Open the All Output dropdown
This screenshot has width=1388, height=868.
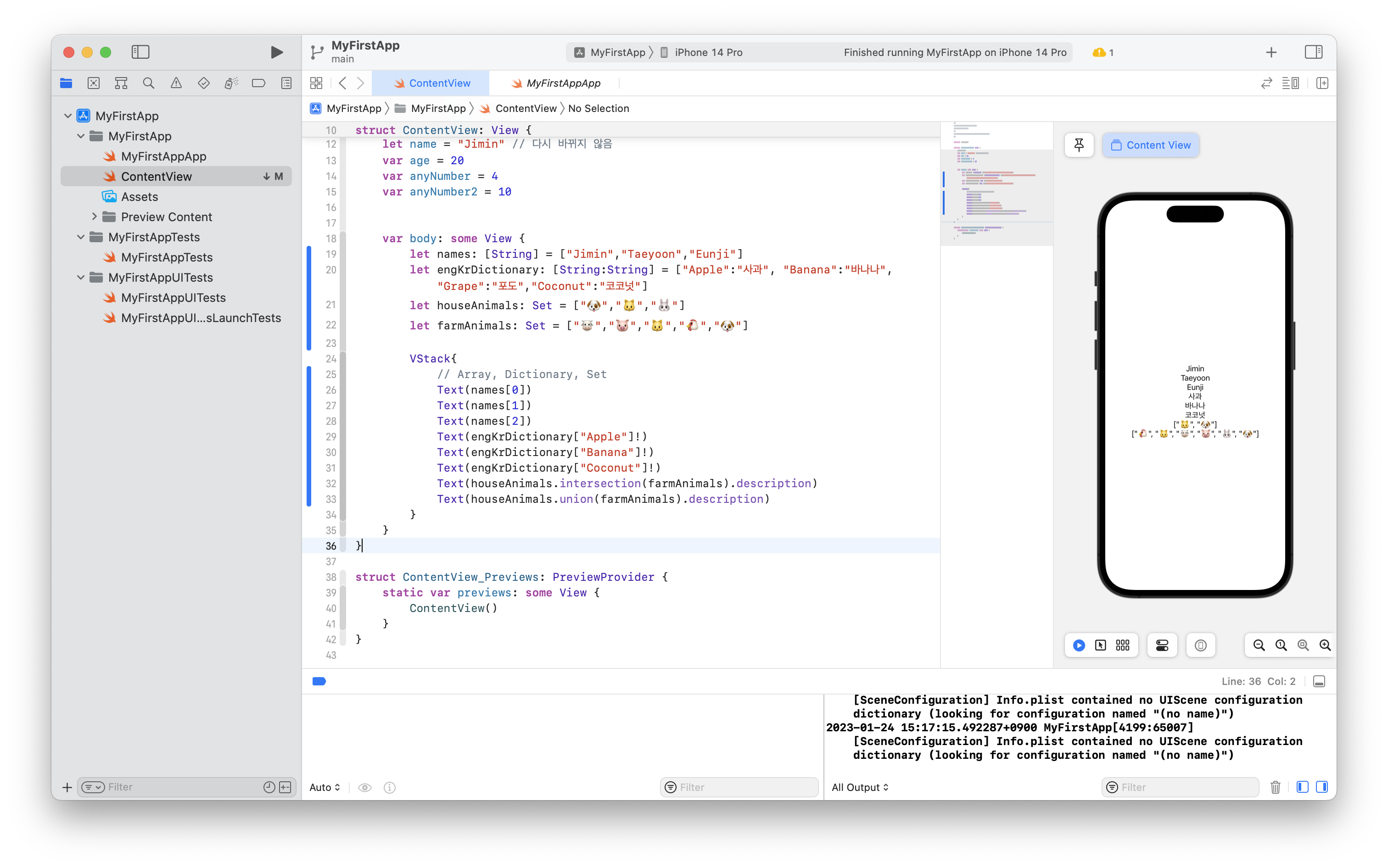[860, 787]
